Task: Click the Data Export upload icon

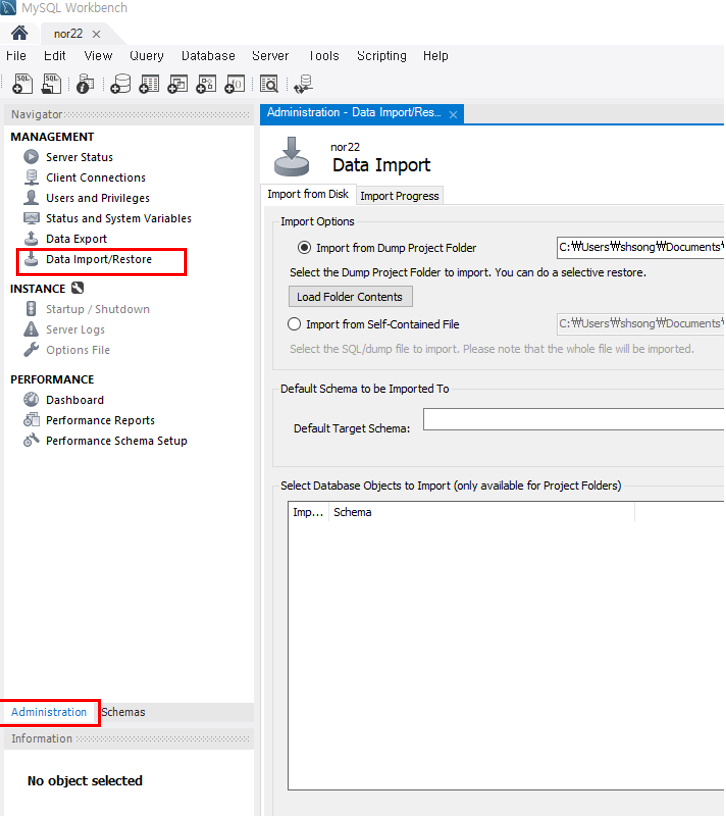Action: (31, 238)
